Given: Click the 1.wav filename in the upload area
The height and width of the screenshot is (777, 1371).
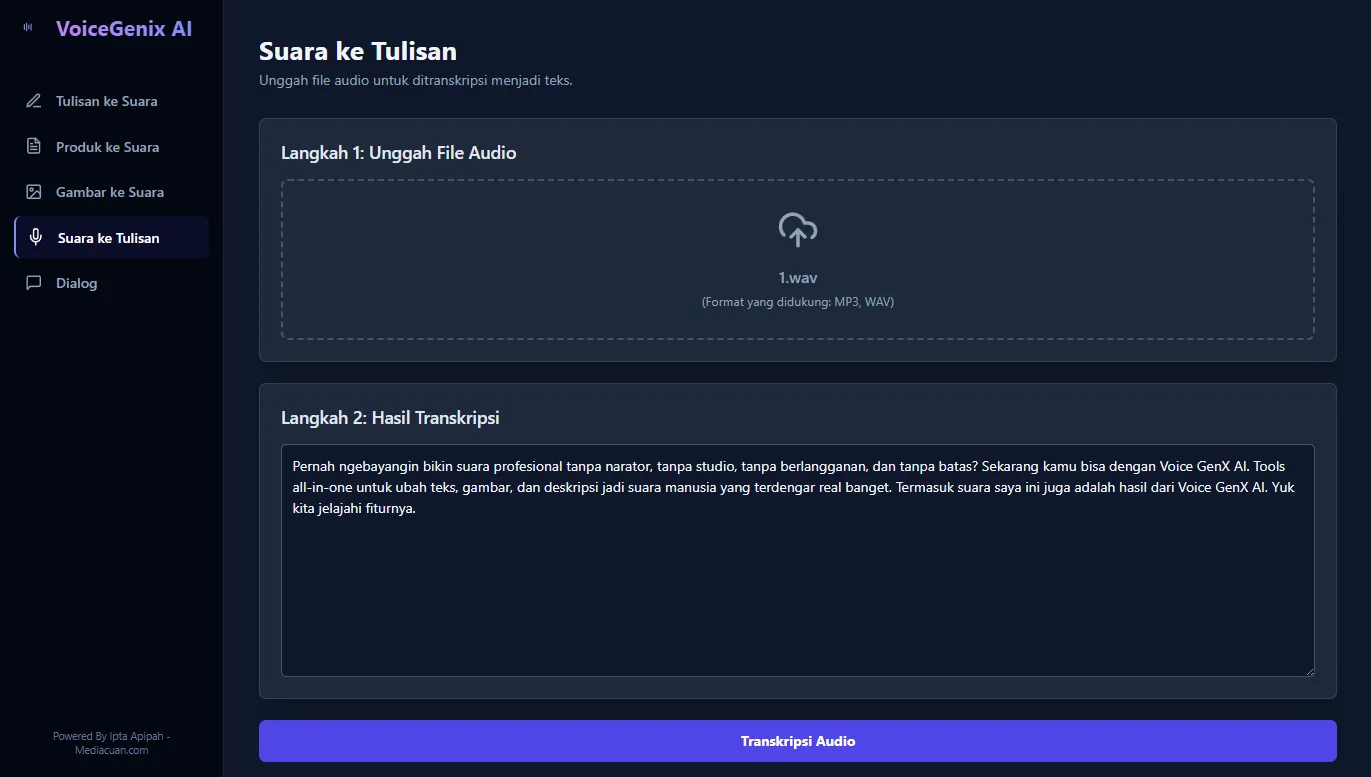Looking at the screenshot, I should pyautogui.click(x=797, y=277).
